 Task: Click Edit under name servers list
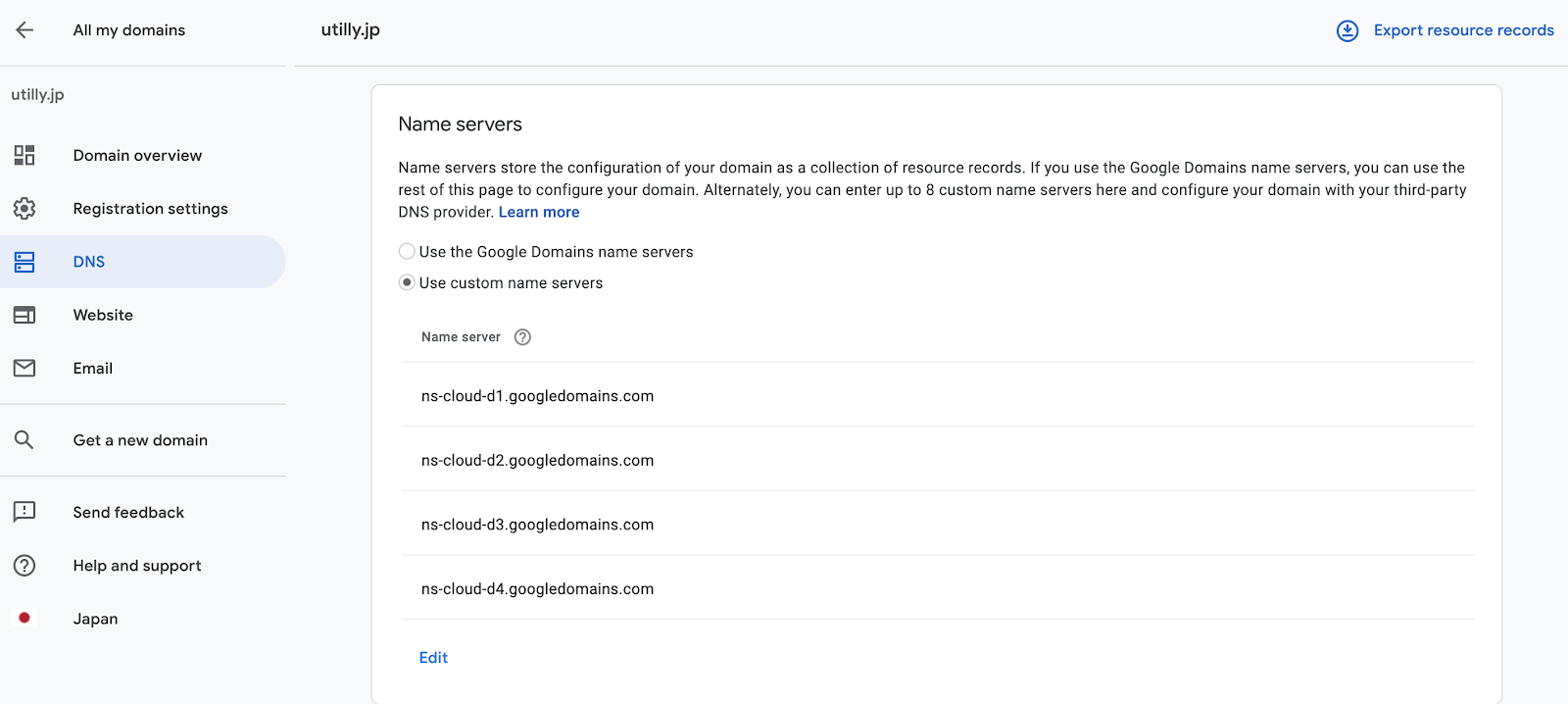pos(433,658)
